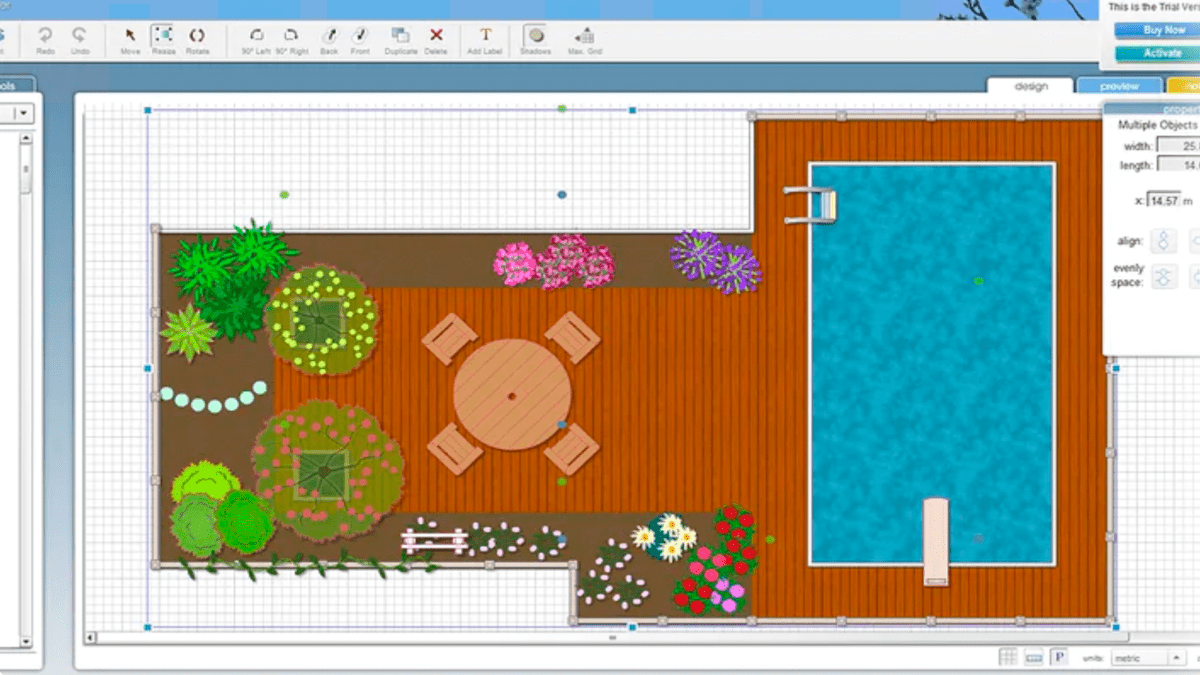
Task: Click the first evenly space icon
Action: [x=1163, y=277]
